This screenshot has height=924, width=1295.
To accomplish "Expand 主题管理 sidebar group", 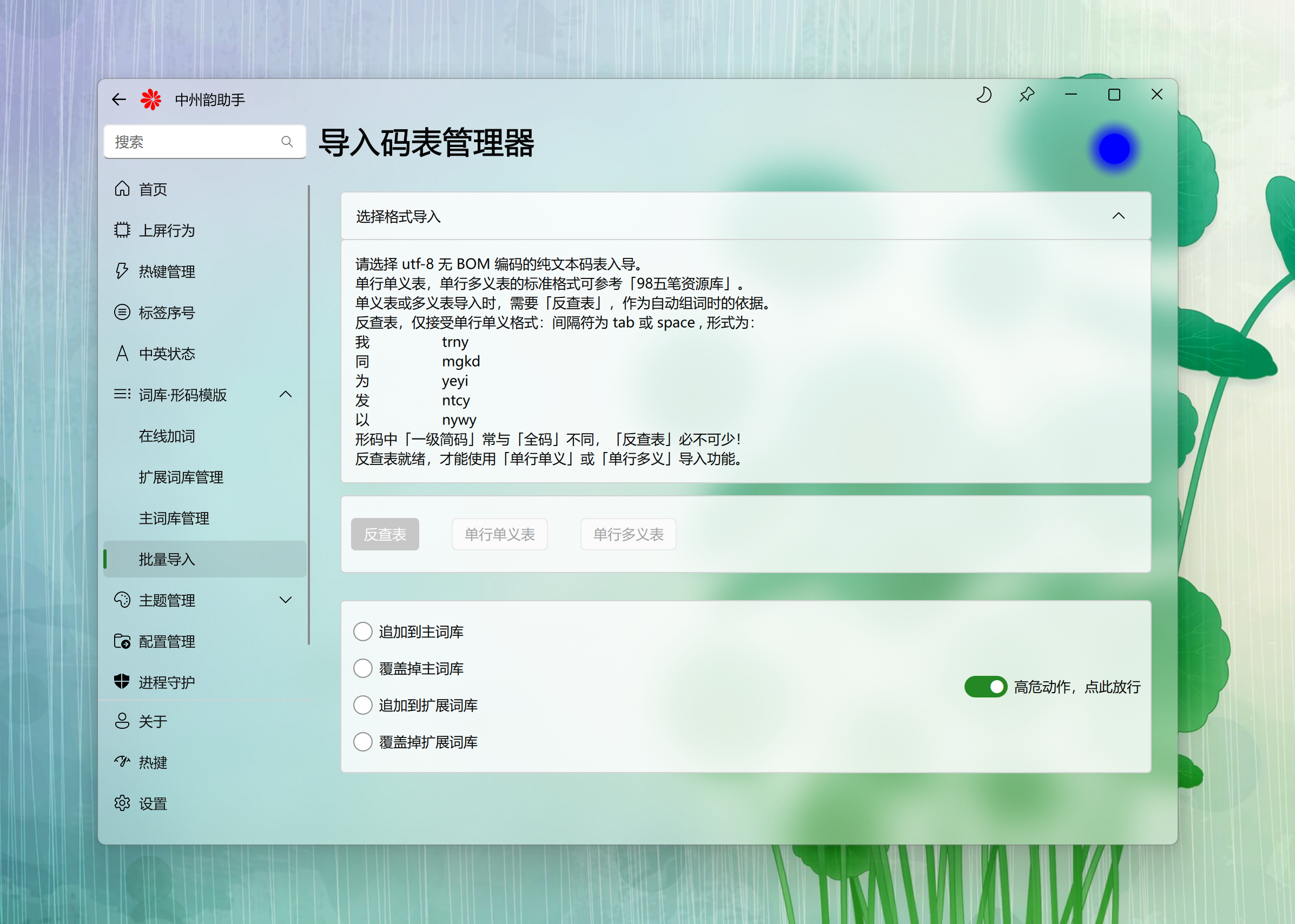I will point(286,600).
